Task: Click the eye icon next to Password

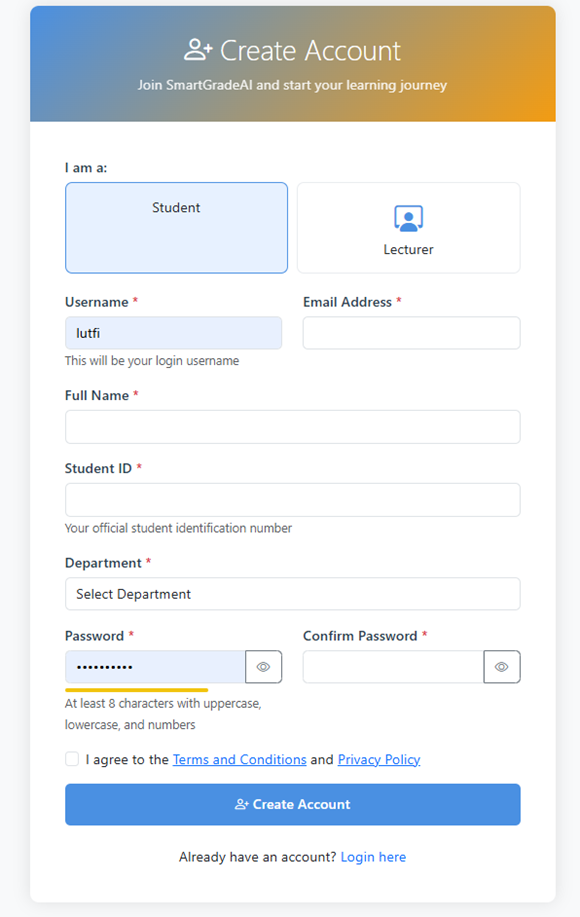Action: coord(263,666)
